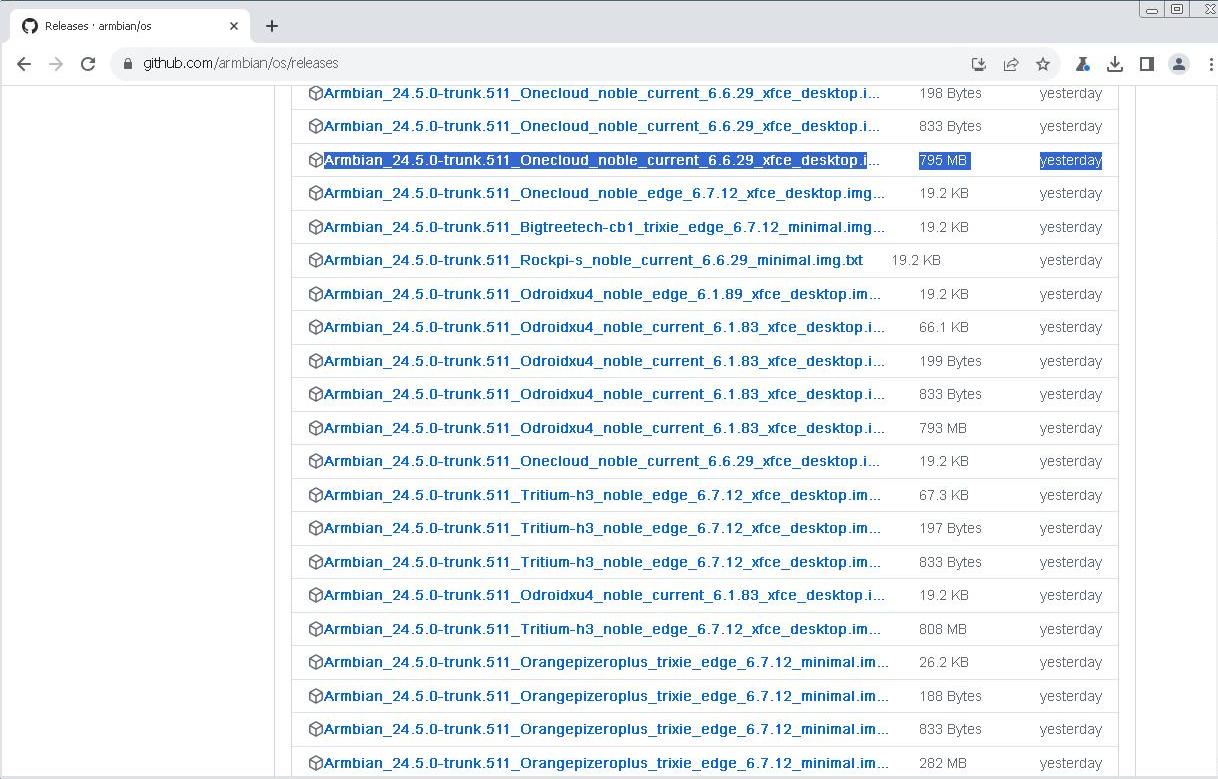Share this page via the share icon
The width and height of the screenshot is (1218, 779).
(x=1011, y=64)
